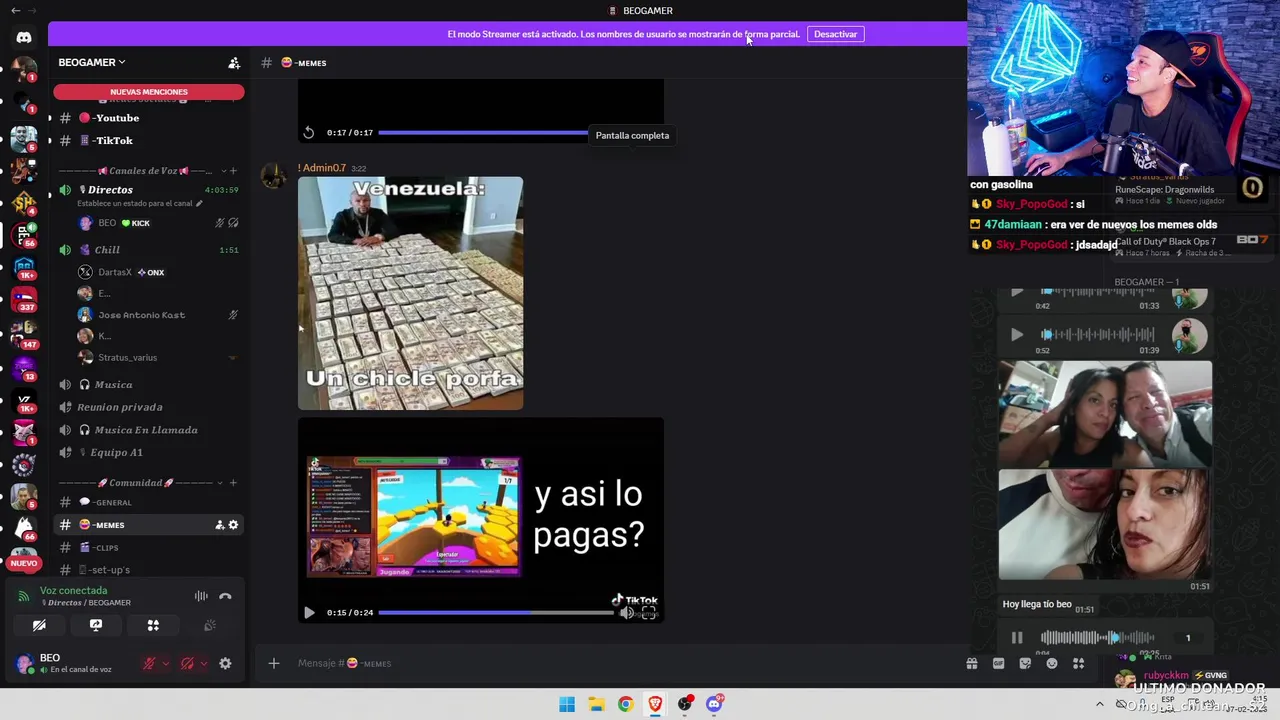Open Brave browser from taskbar

coord(655,704)
